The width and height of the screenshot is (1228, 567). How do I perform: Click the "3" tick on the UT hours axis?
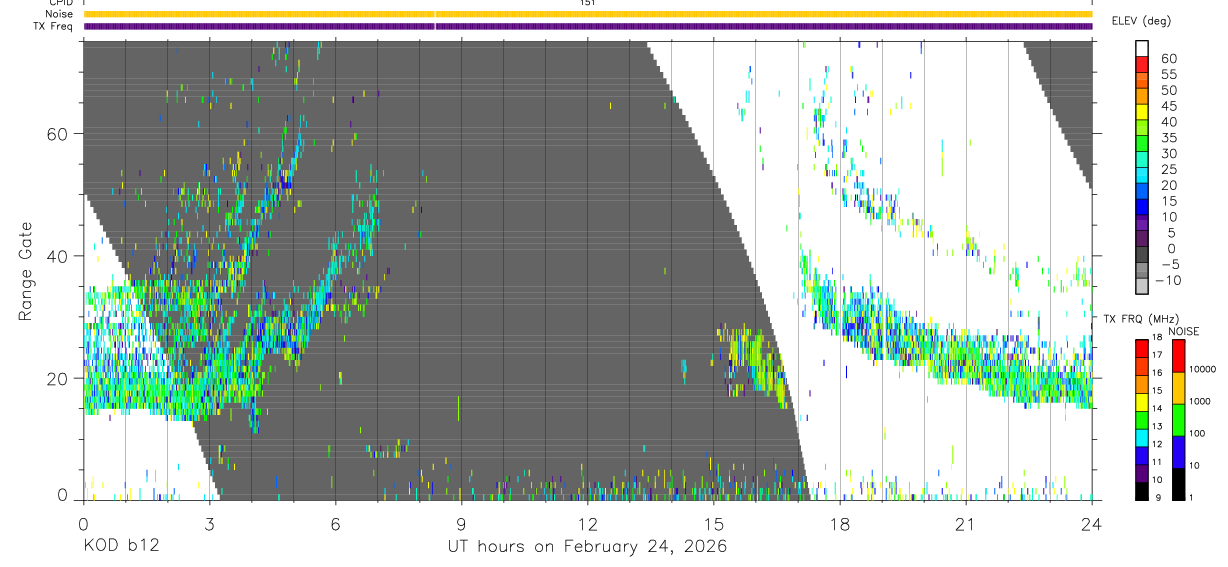[209, 524]
